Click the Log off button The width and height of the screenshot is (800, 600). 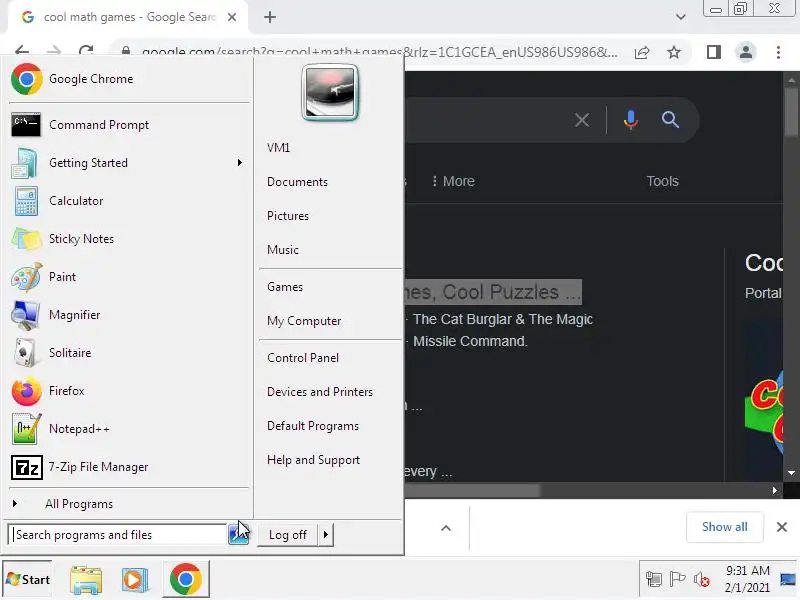point(287,535)
